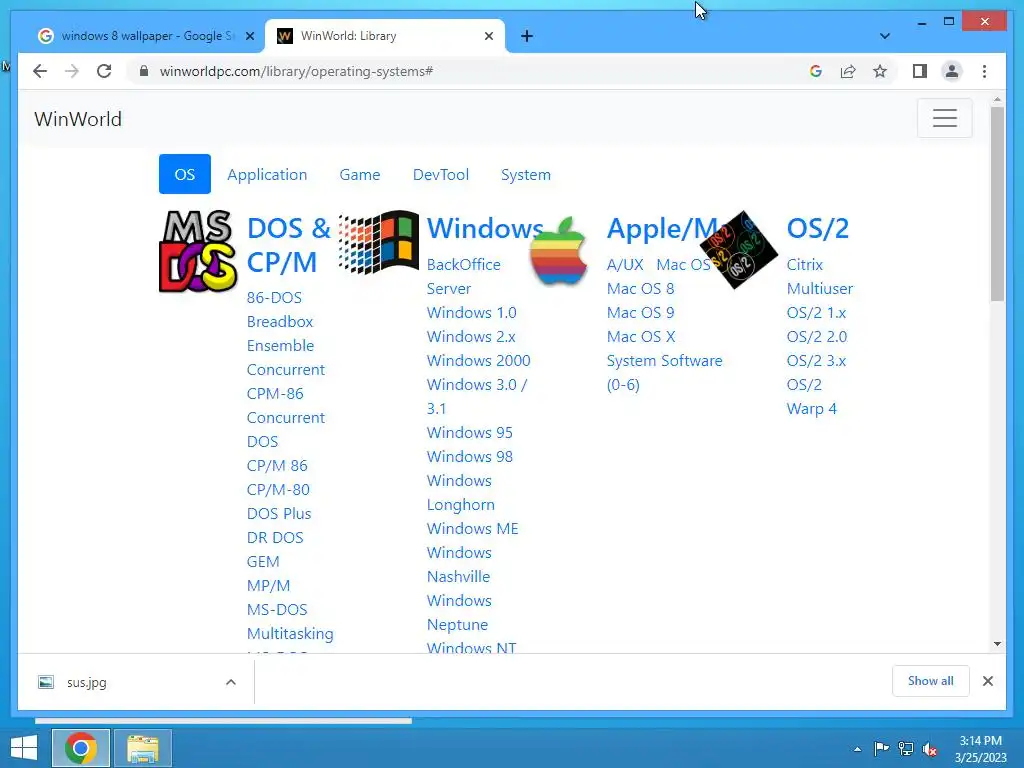The image size is (1024, 768).
Task: Open the downloaded sus.jpg file
Action: pos(86,682)
